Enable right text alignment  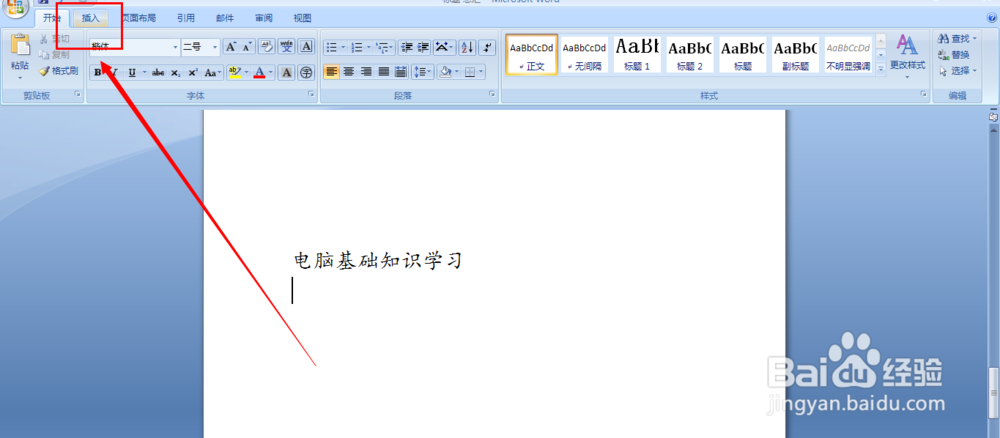(366, 72)
